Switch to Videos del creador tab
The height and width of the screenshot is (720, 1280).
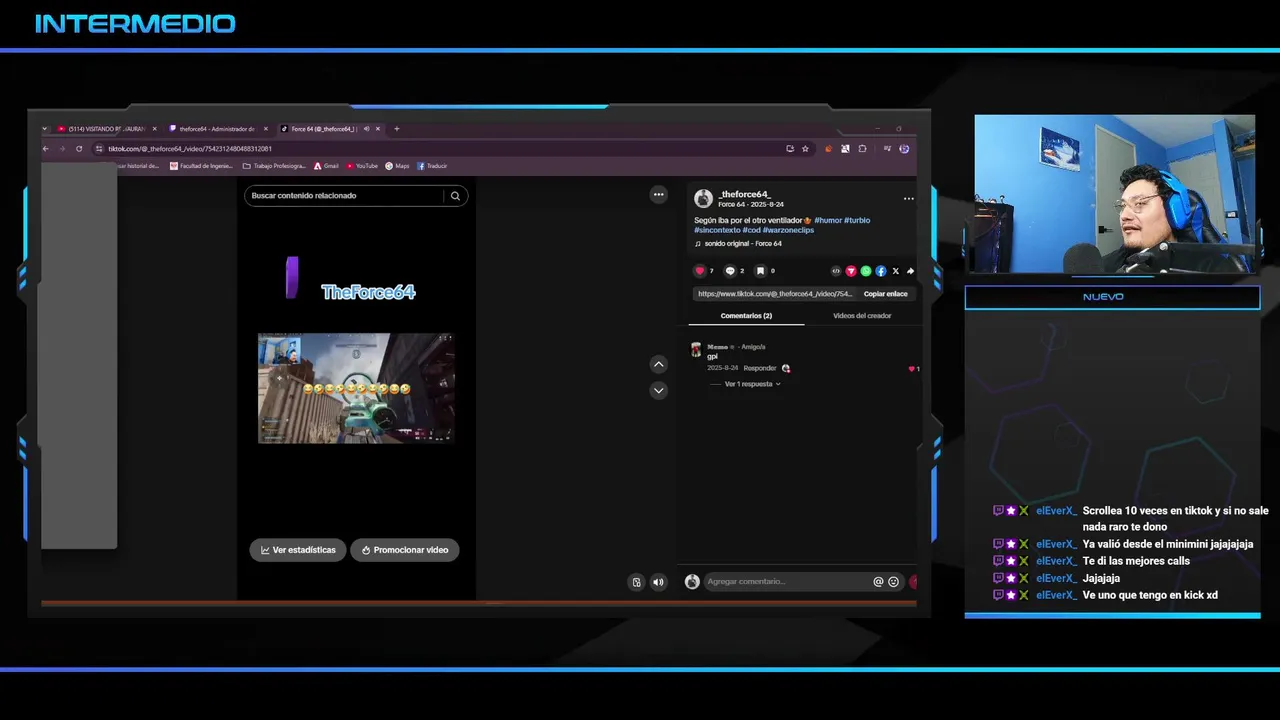(862, 316)
